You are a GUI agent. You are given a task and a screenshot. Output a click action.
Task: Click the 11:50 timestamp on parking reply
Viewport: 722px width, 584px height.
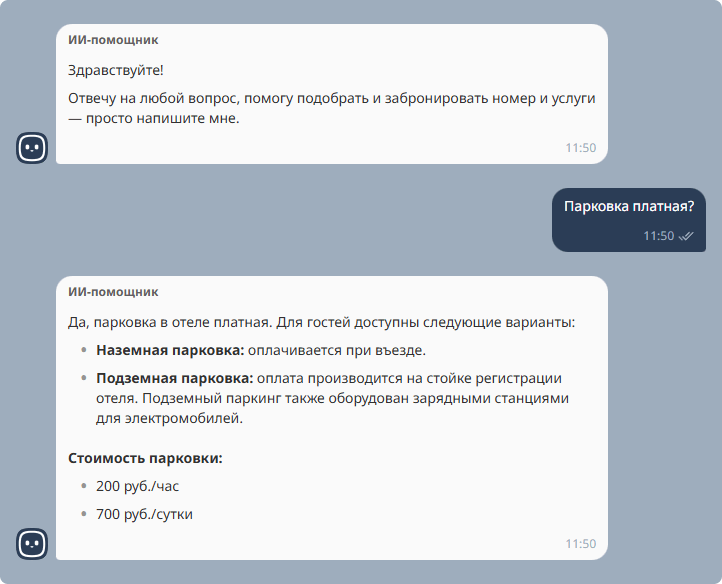click(x=581, y=544)
